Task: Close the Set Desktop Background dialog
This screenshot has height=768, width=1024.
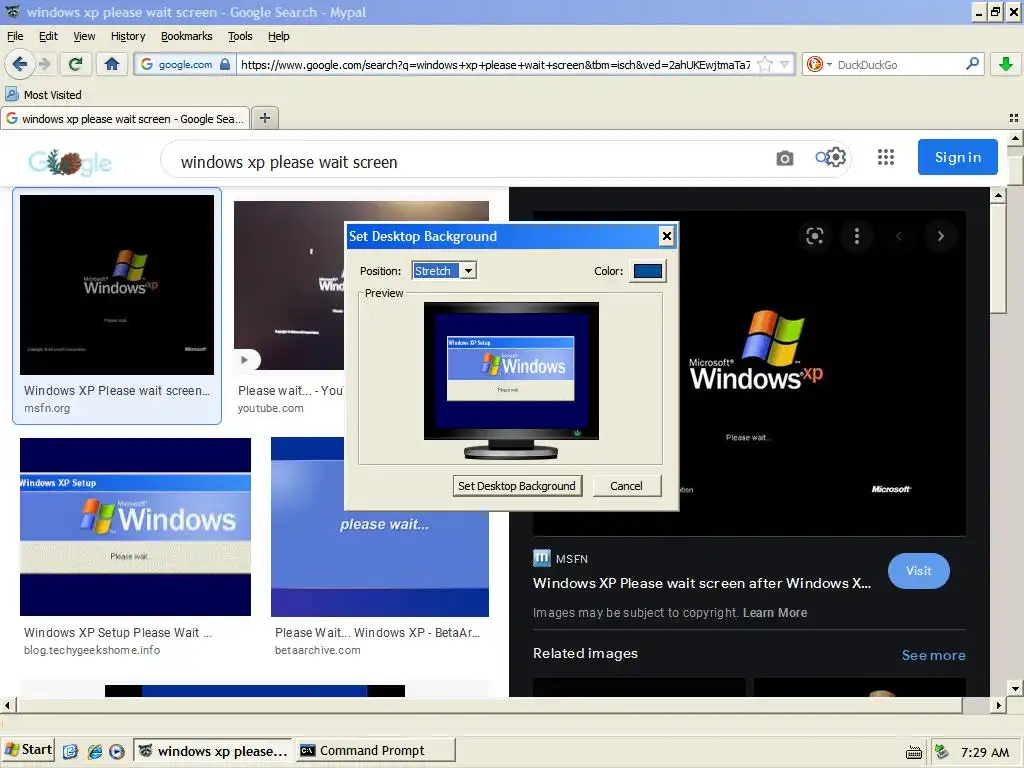Action: 666,236
